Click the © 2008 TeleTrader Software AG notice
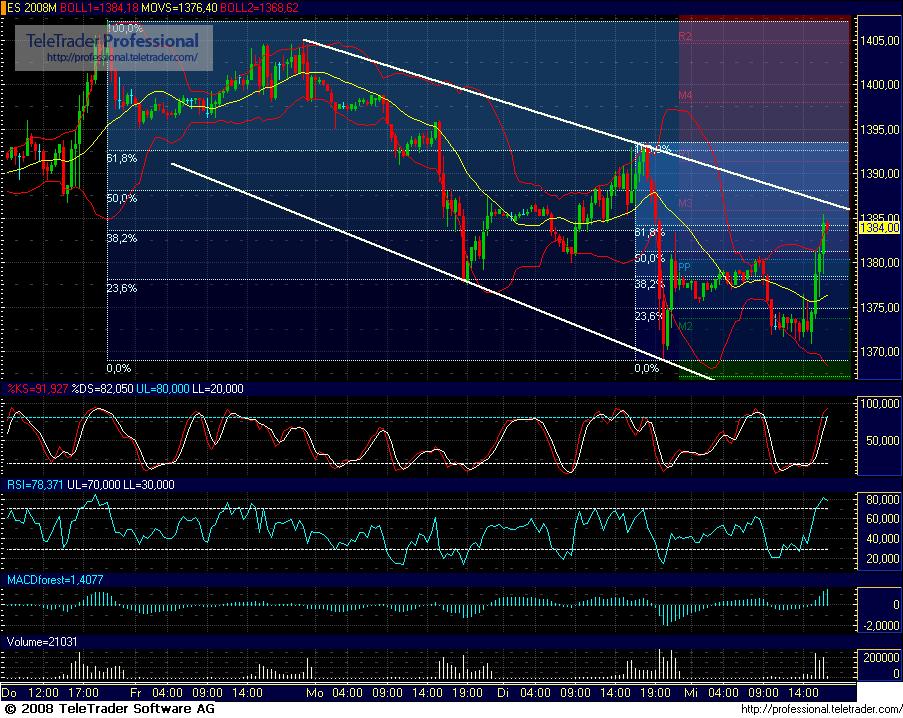The width and height of the screenshot is (903, 718). point(109,709)
